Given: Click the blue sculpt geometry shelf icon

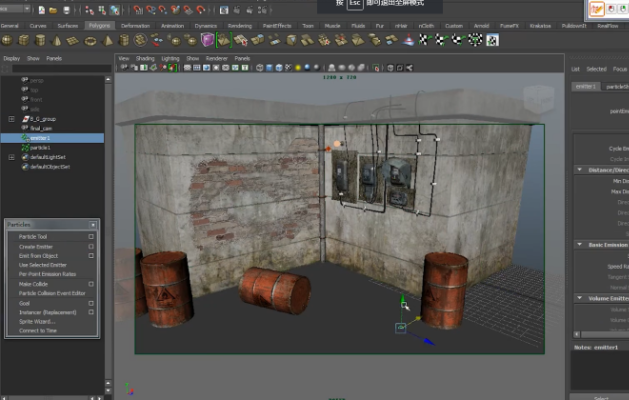Looking at the screenshot, I should coord(408,40).
